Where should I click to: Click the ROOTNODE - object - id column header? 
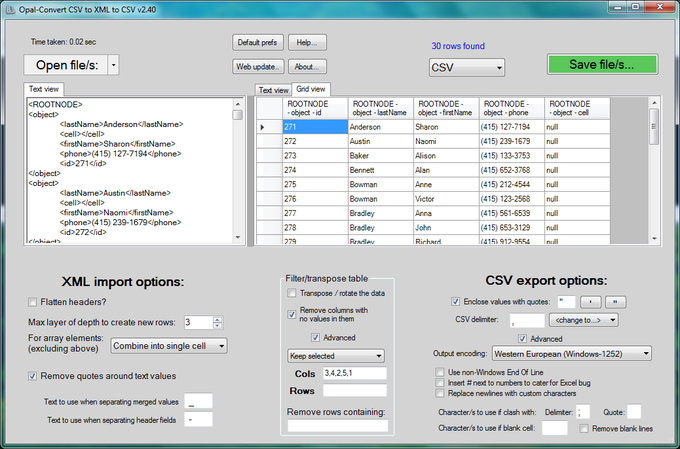(x=315, y=108)
